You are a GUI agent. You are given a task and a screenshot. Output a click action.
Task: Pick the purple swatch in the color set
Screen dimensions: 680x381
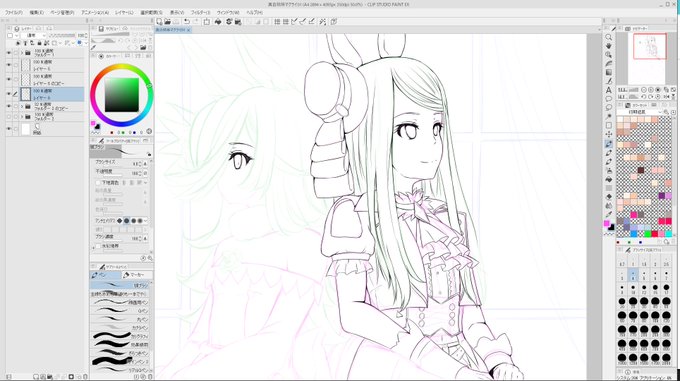661,196
